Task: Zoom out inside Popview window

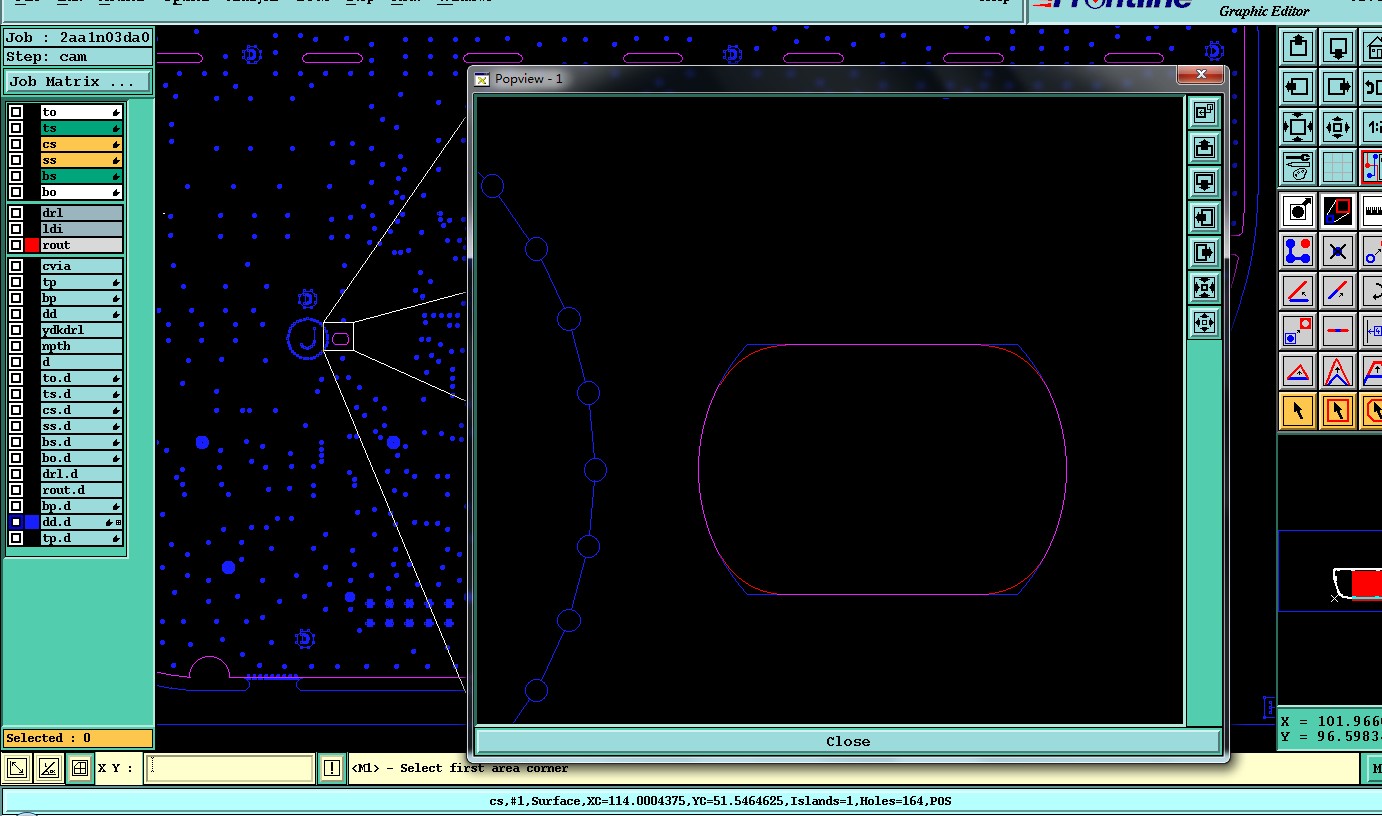Action: point(1204,323)
